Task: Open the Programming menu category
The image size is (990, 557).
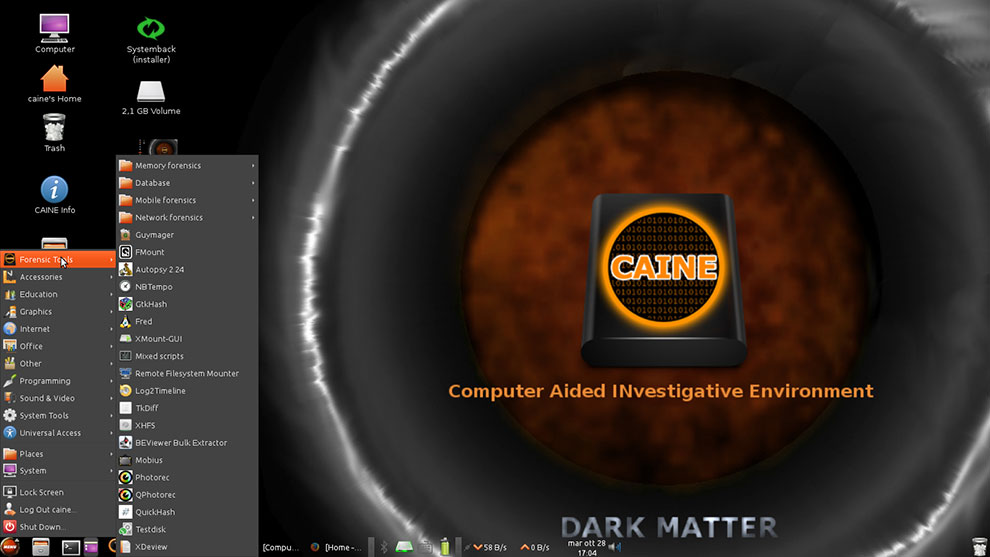Action: [x=58, y=381]
